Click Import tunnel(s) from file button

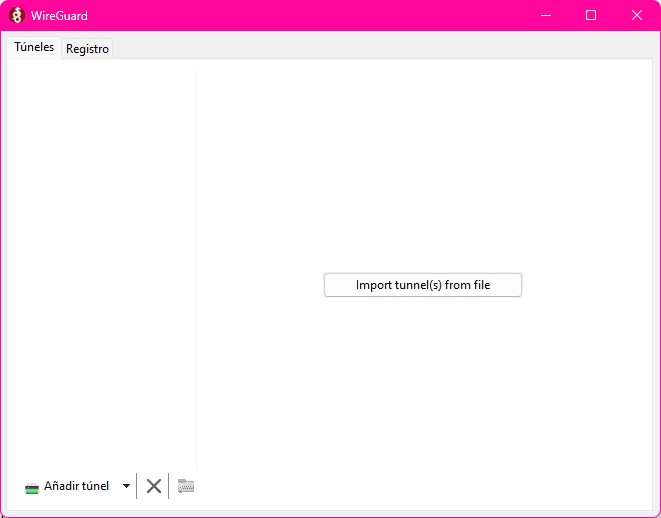[x=423, y=285]
